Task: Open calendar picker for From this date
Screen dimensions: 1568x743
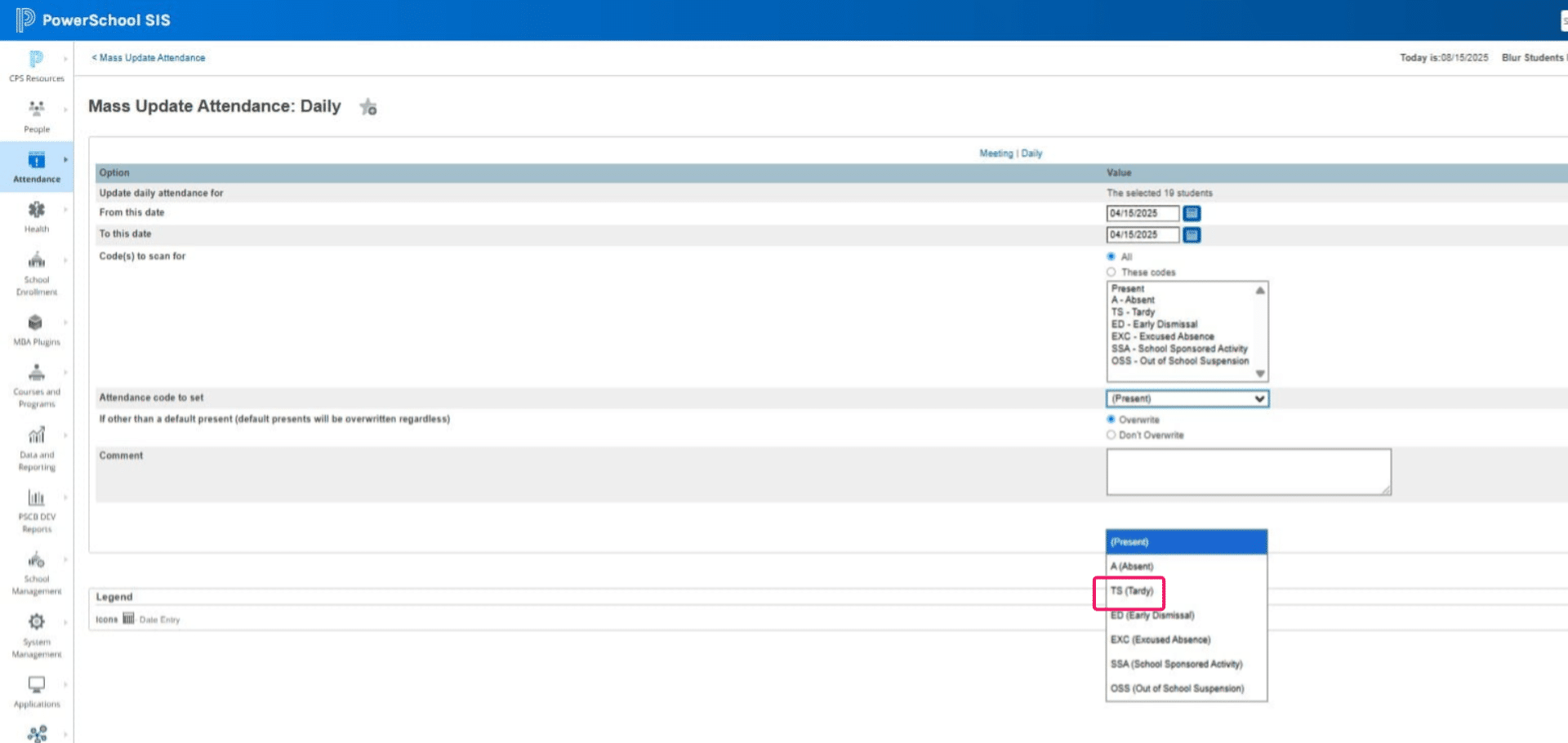Action: point(1192,213)
